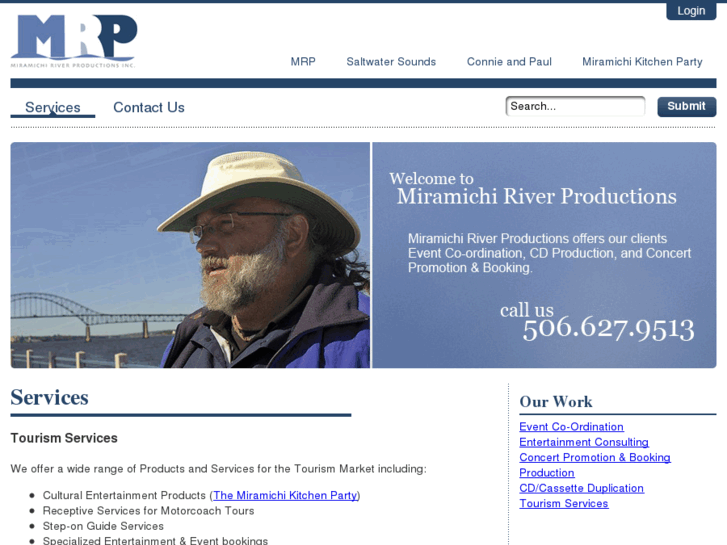Open the Event Co-Ordination link
The width and height of the screenshot is (727, 545).
pyautogui.click(x=571, y=427)
